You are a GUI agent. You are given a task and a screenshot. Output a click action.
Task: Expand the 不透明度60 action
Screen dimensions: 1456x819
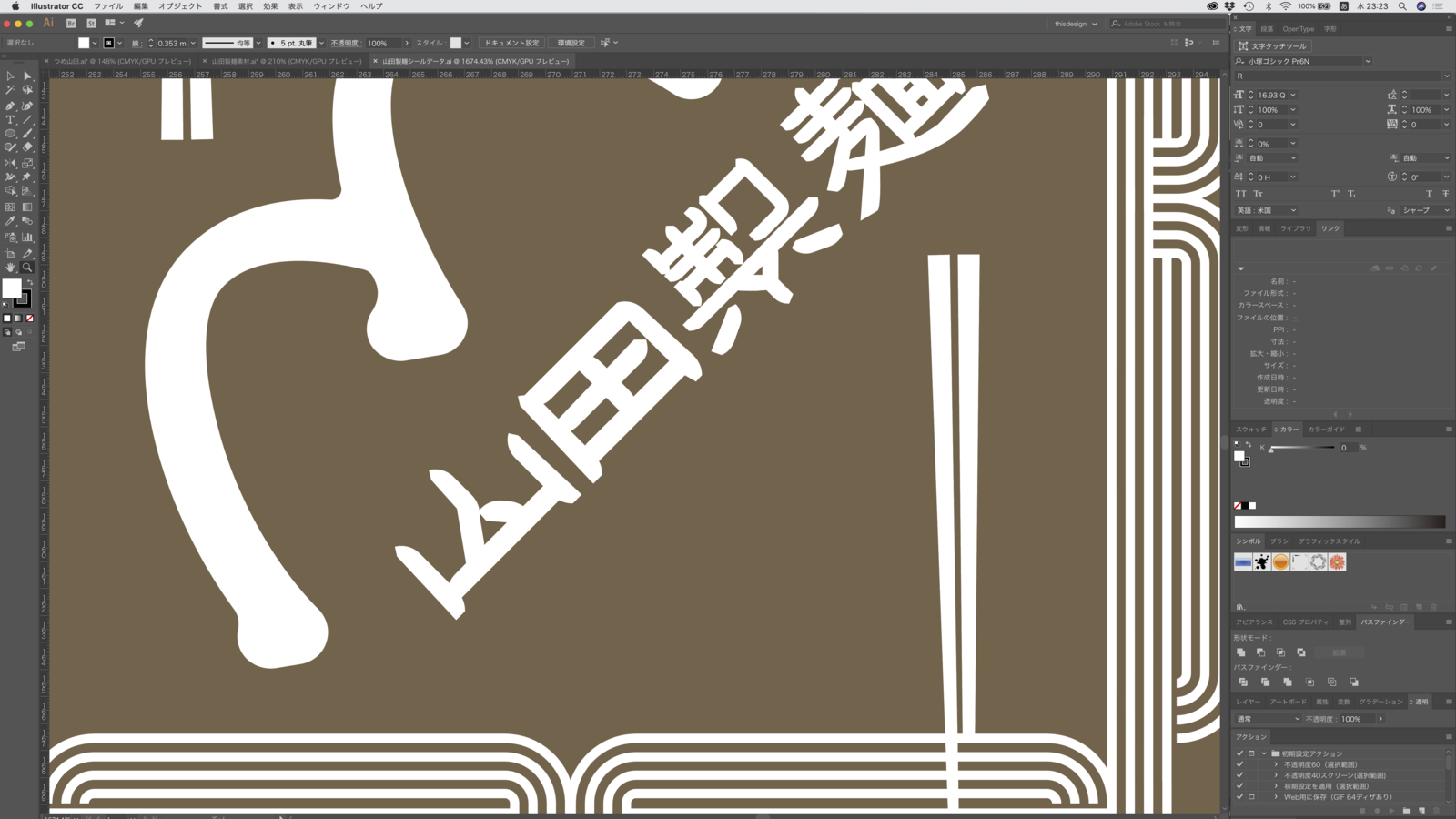(x=1276, y=764)
